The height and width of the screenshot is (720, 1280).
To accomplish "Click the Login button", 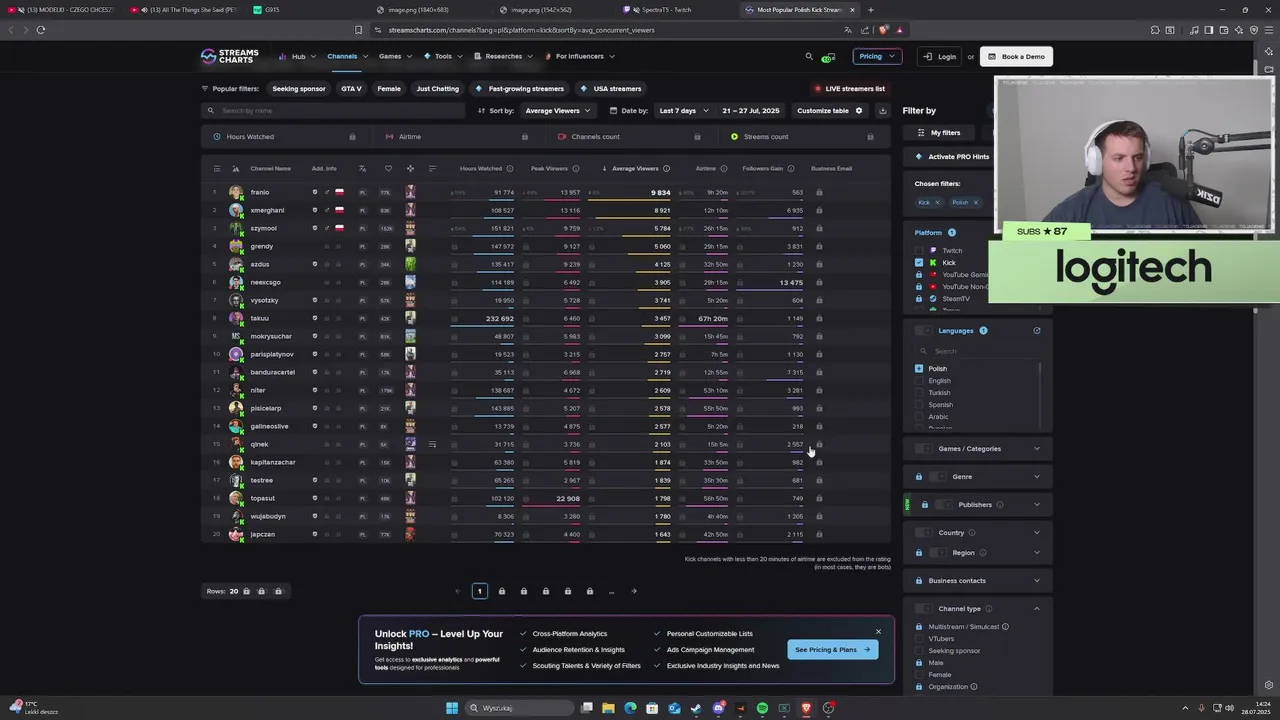I will pyautogui.click(x=940, y=56).
